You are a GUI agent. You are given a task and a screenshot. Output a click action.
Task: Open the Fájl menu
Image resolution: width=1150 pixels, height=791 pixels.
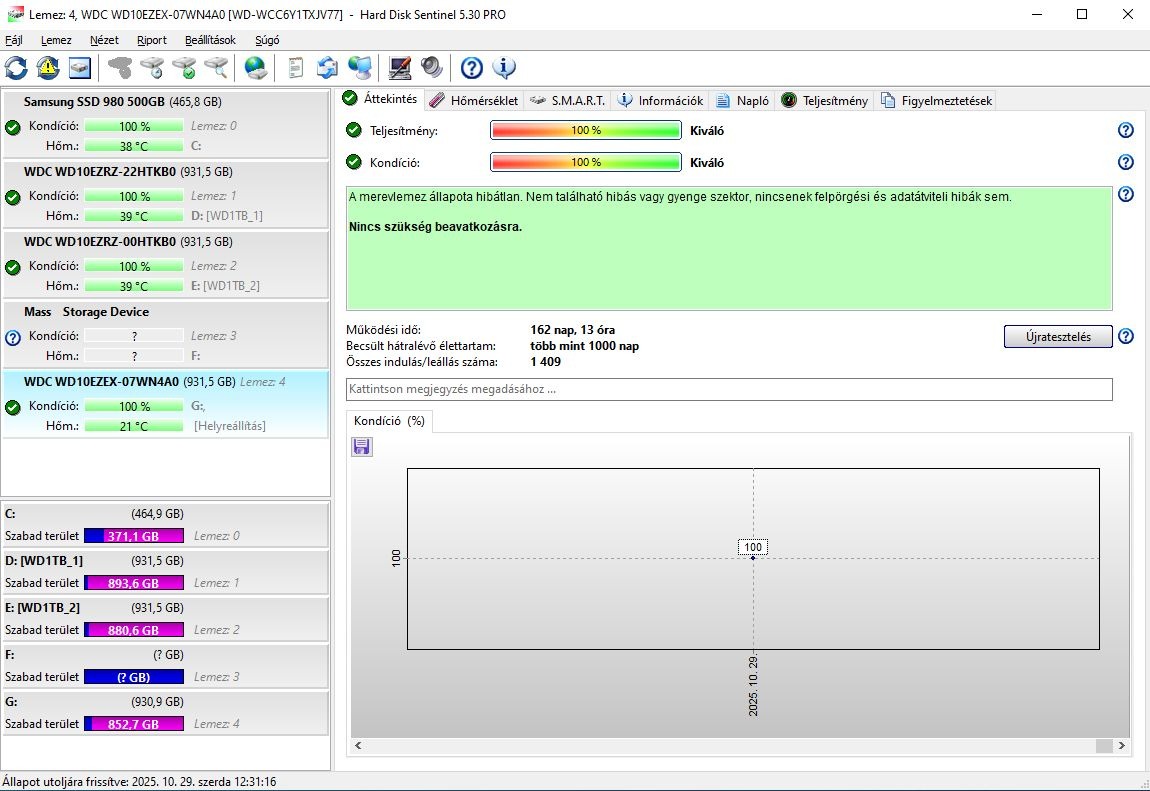click(x=14, y=40)
